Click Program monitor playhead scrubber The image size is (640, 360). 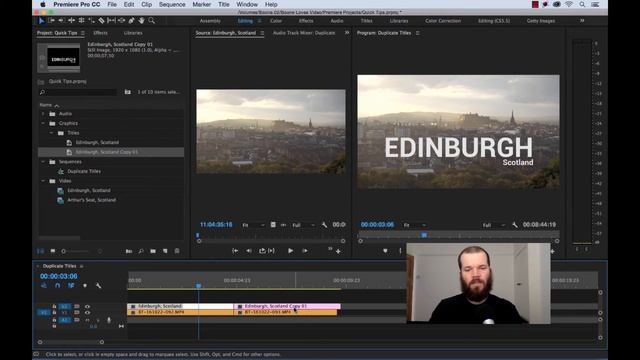[424, 235]
